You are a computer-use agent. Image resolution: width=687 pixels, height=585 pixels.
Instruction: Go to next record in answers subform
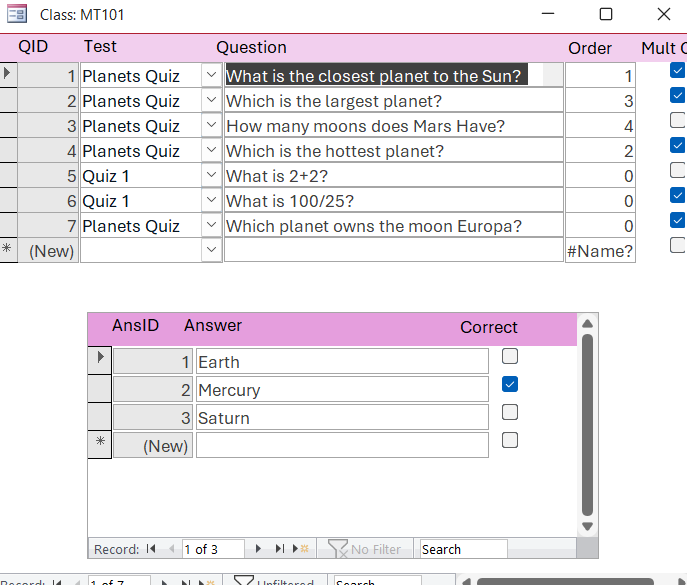pos(258,549)
